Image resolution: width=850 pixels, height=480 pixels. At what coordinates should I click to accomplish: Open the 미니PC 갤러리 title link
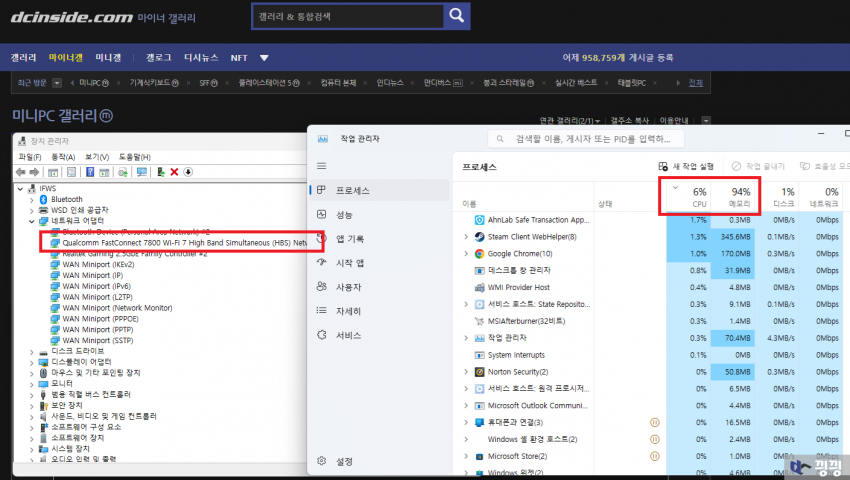click(62, 116)
